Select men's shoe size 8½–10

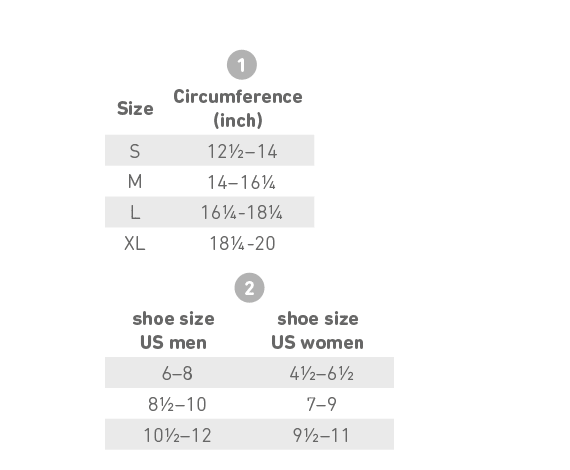(177, 404)
